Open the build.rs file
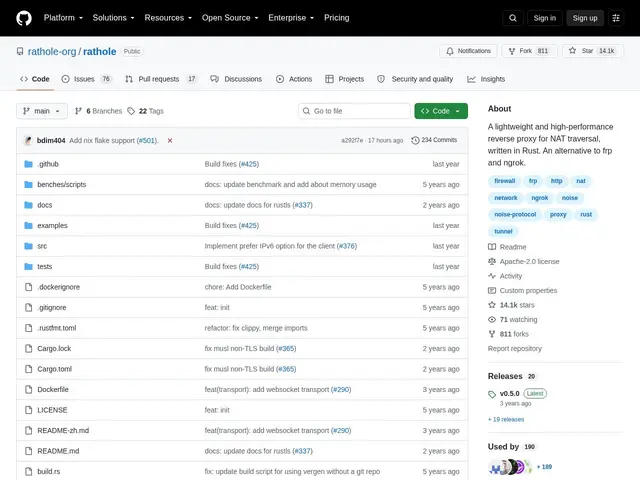 pyautogui.click(x=49, y=471)
